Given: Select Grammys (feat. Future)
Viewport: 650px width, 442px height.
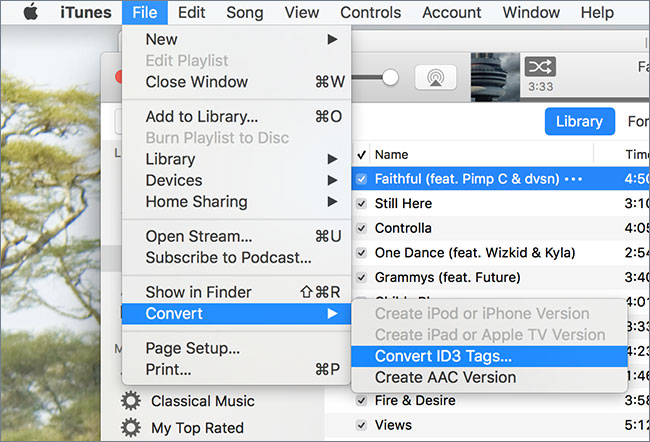Looking at the screenshot, I should (447, 277).
